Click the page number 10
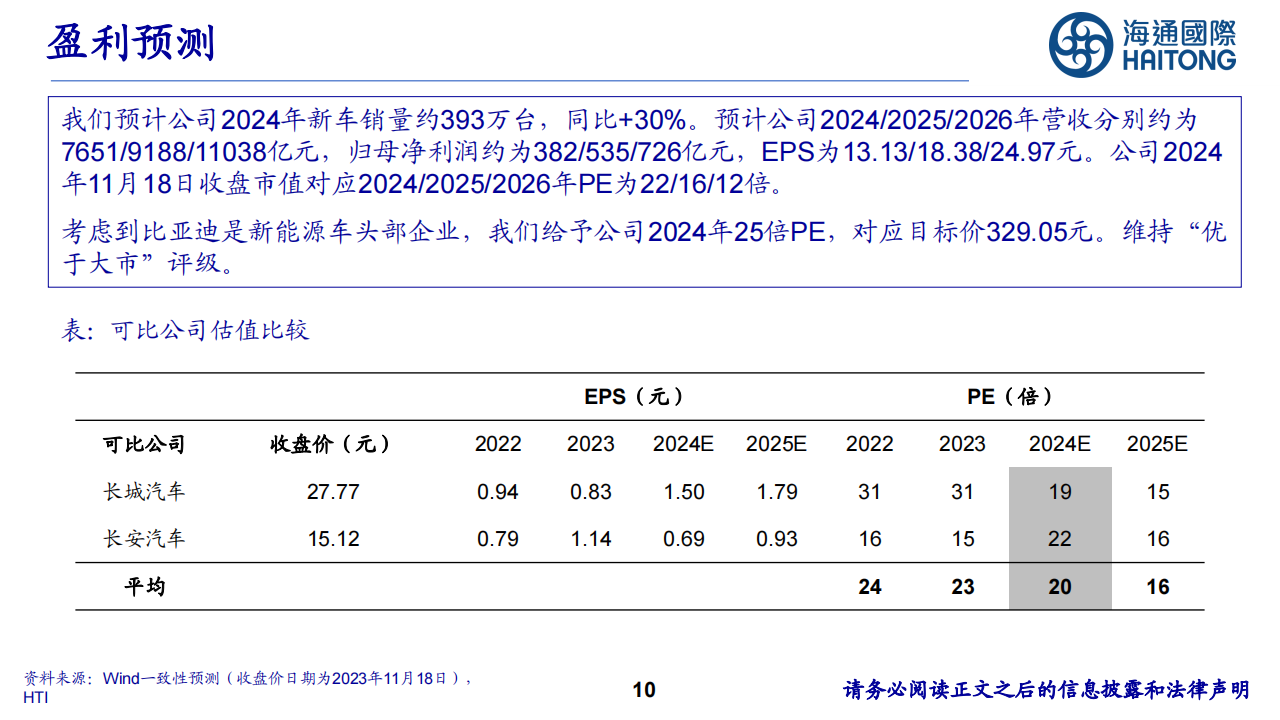 point(644,690)
